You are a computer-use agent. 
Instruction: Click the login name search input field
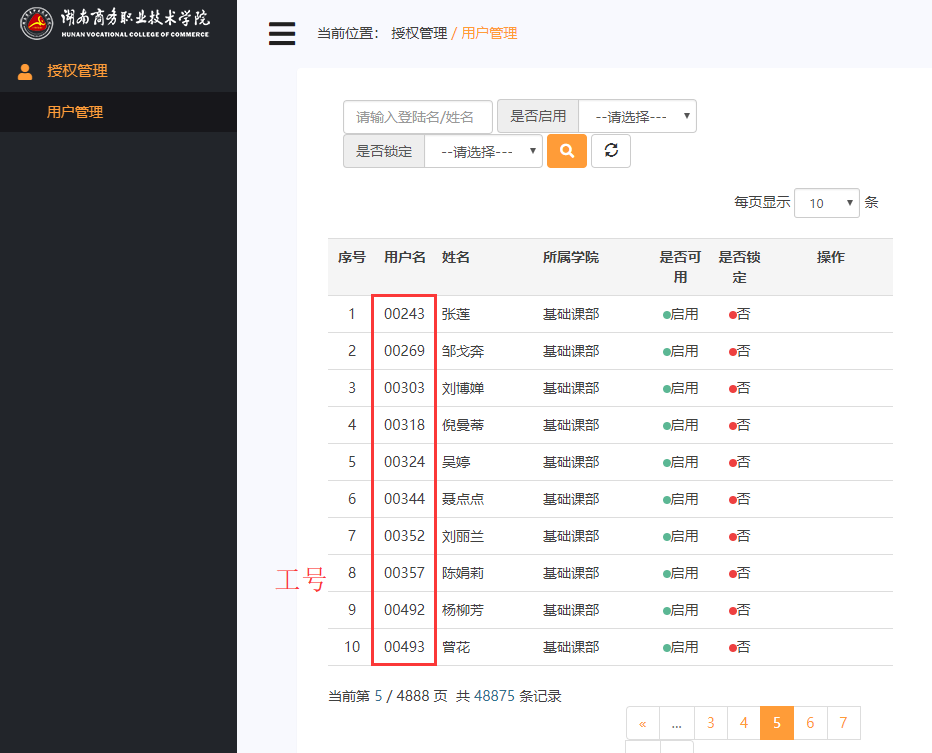pyautogui.click(x=417, y=116)
